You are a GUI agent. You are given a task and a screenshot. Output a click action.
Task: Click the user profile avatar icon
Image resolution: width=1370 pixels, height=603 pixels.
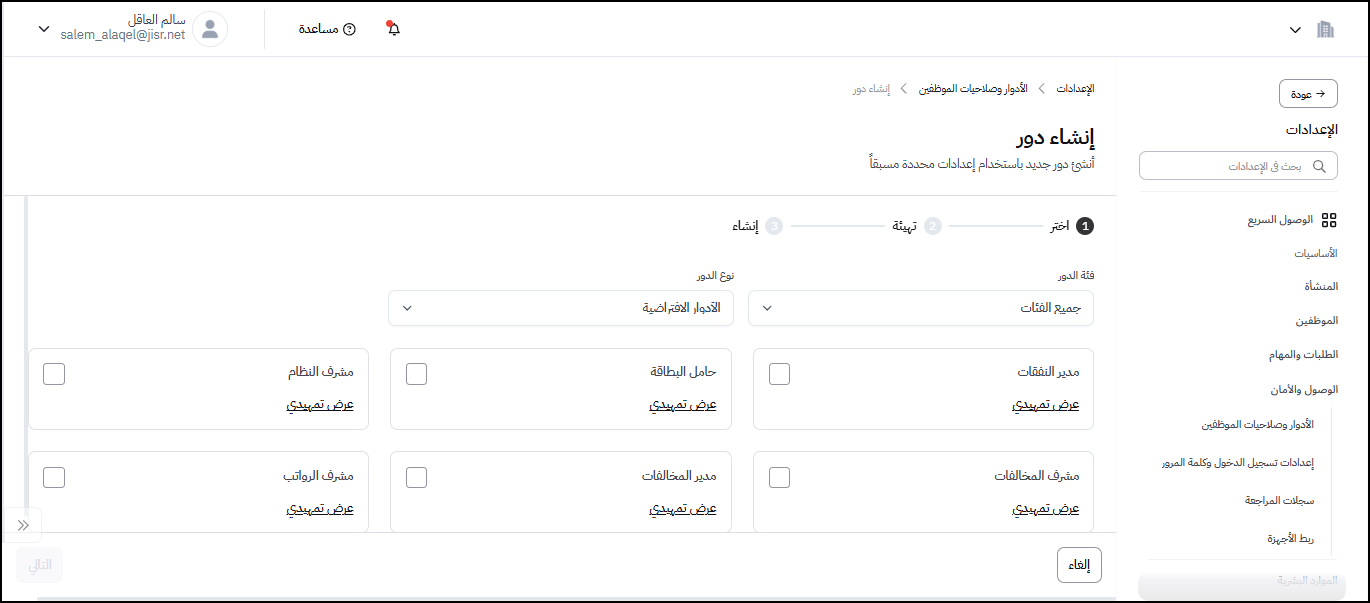(x=210, y=29)
